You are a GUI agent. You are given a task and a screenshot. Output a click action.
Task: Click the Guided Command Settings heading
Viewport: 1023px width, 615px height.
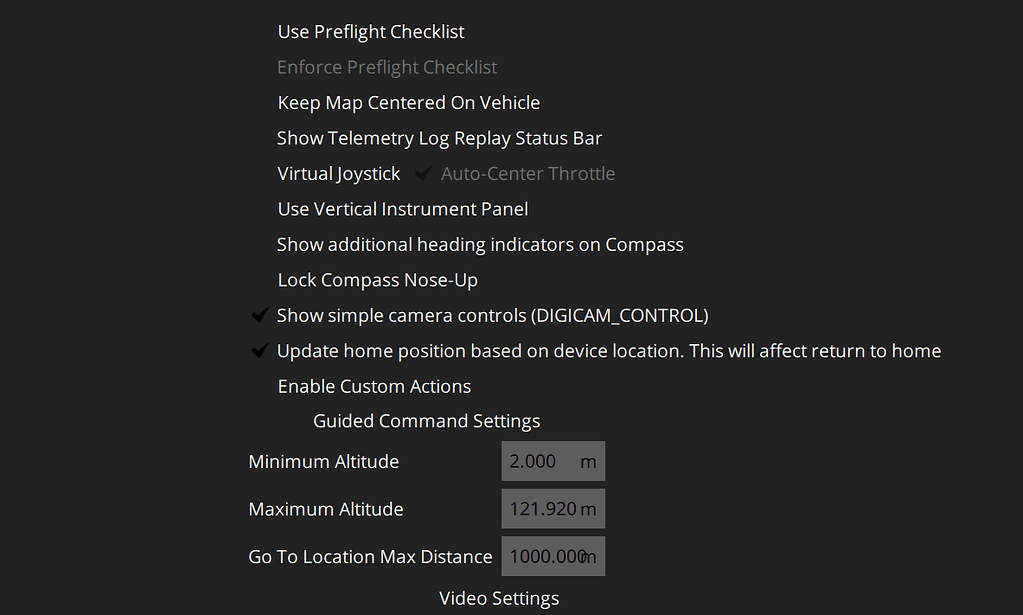426,420
